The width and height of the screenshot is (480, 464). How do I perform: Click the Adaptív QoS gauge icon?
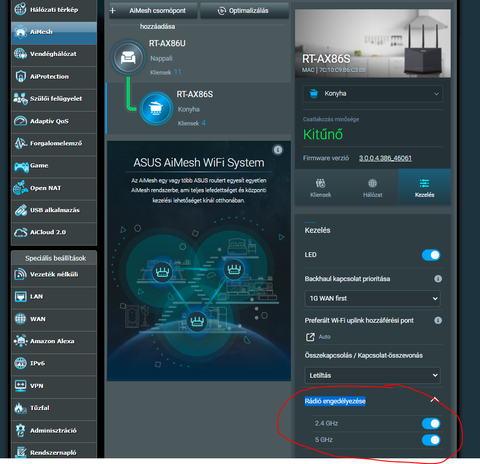[x=20, y=121]
